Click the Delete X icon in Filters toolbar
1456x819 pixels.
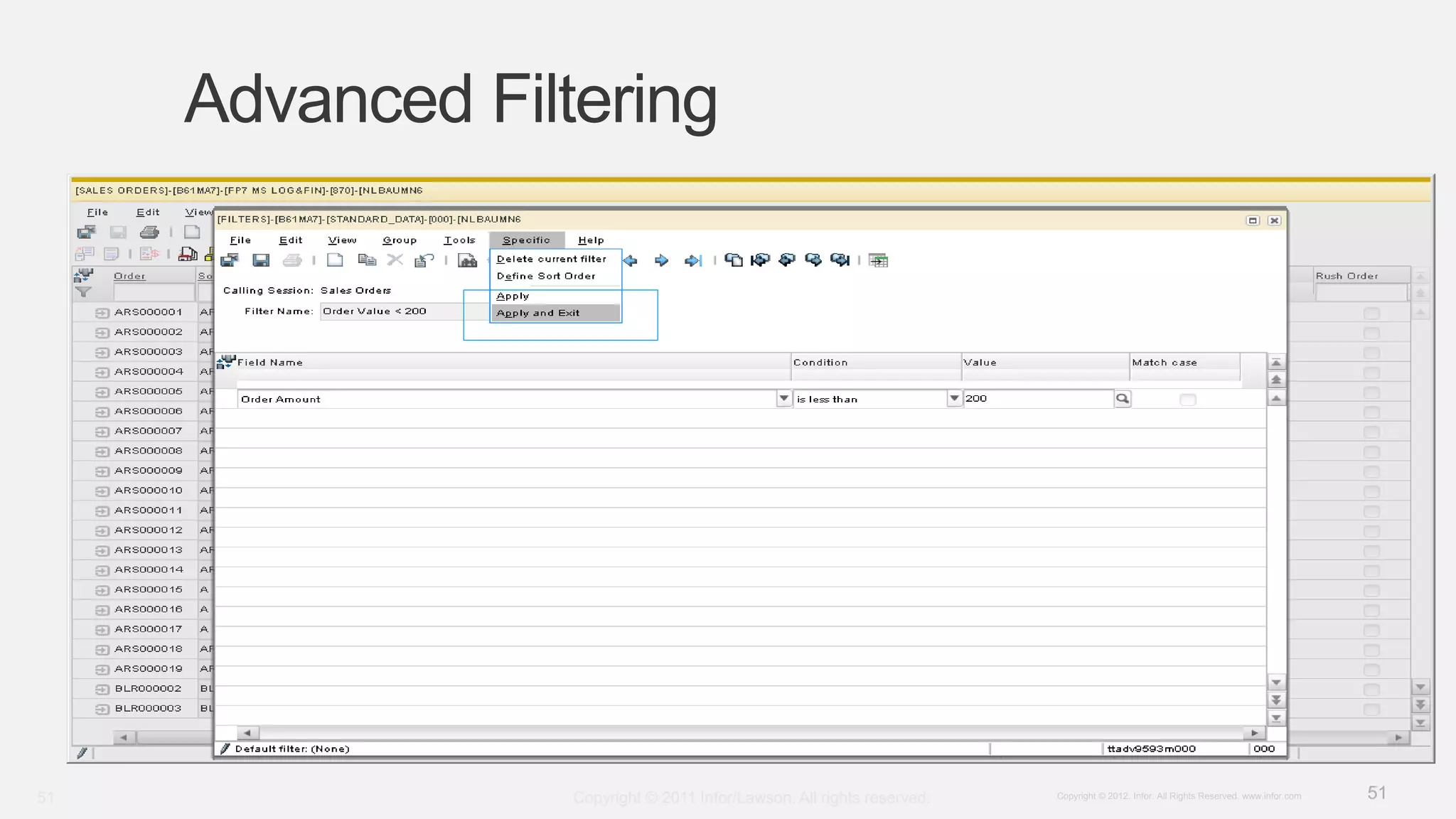395,260
